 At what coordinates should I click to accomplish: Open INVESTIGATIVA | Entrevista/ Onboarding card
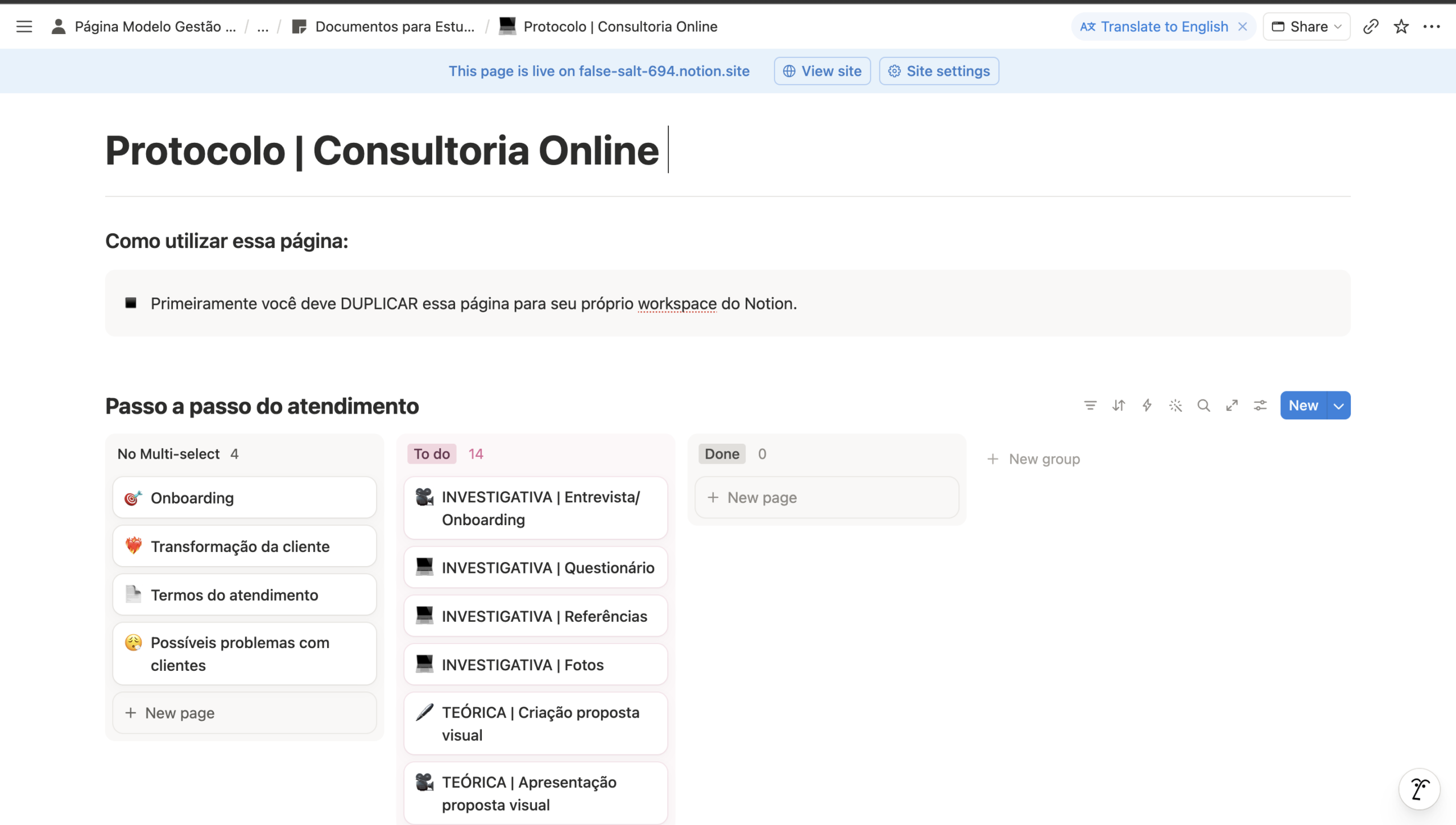(x=535, y=508)
